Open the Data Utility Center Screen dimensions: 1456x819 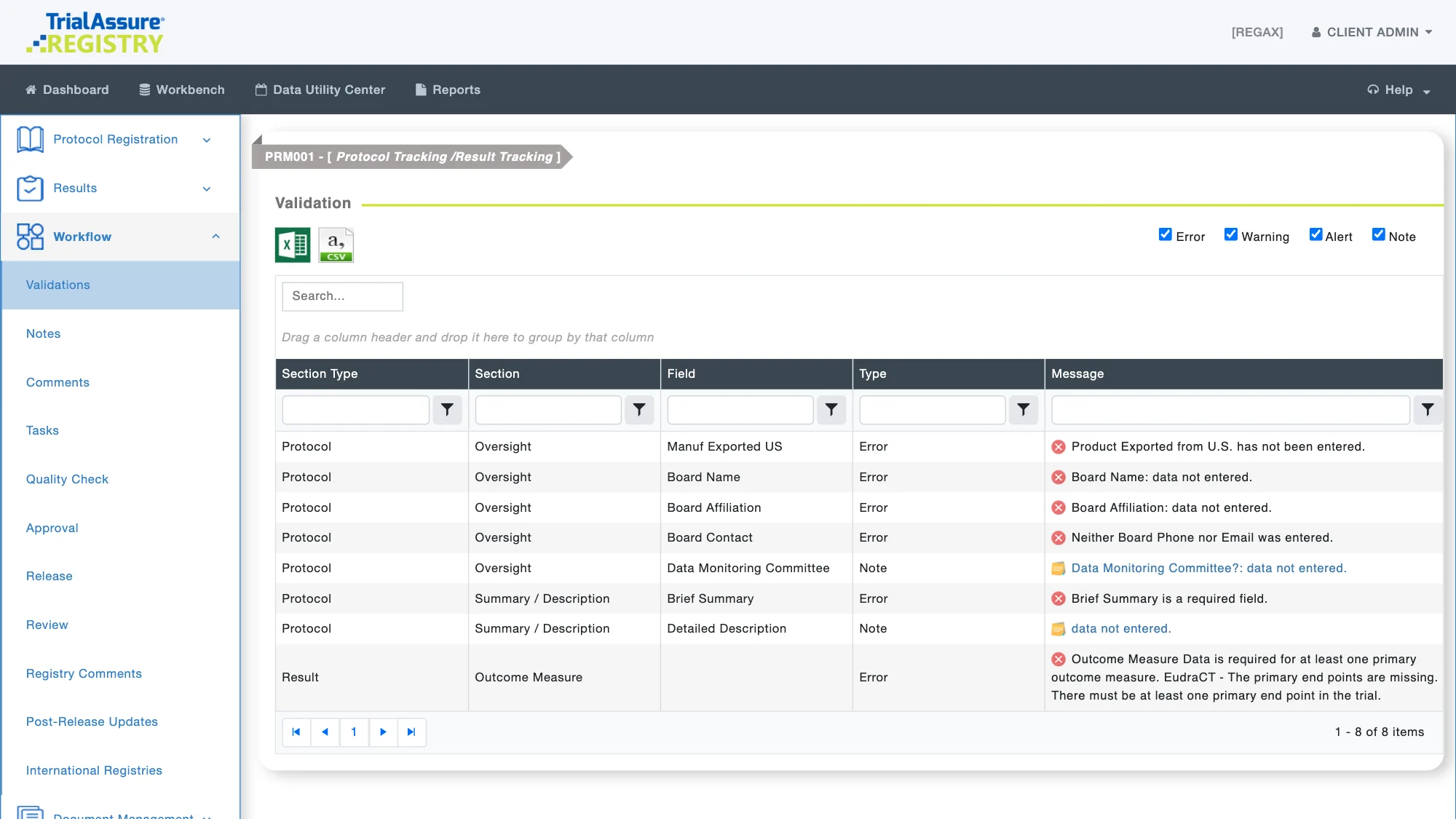pyautogui.click(x=320, y=90)
